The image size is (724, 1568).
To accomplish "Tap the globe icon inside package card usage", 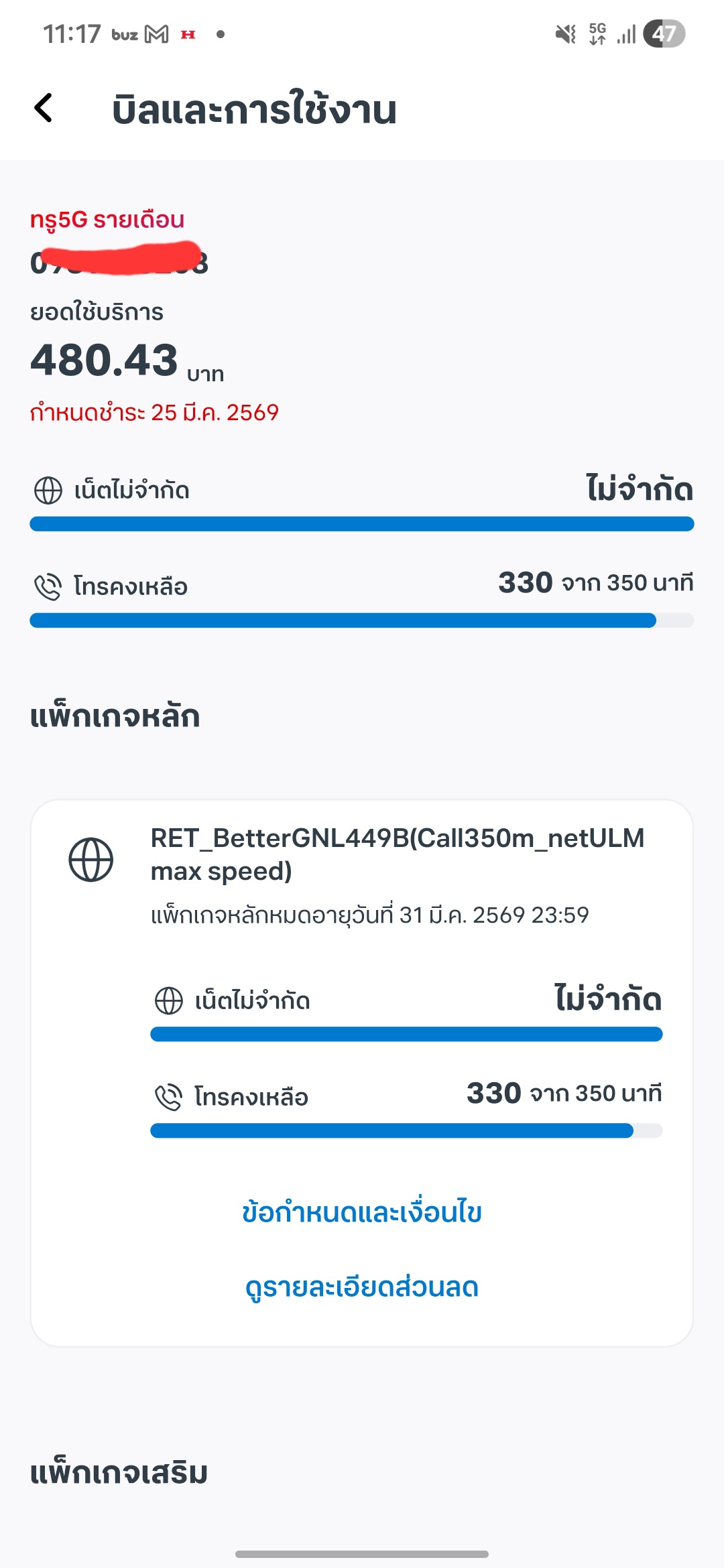I will (x=169, y=1000).
